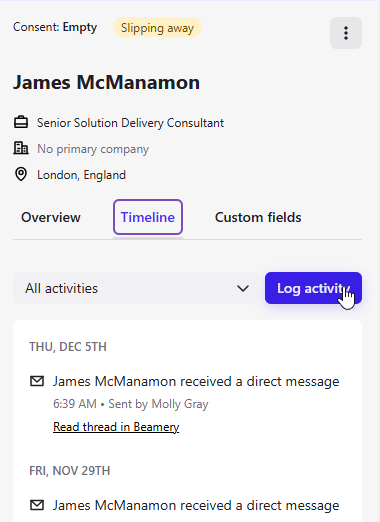Click the No primary company text

(93, 149)
